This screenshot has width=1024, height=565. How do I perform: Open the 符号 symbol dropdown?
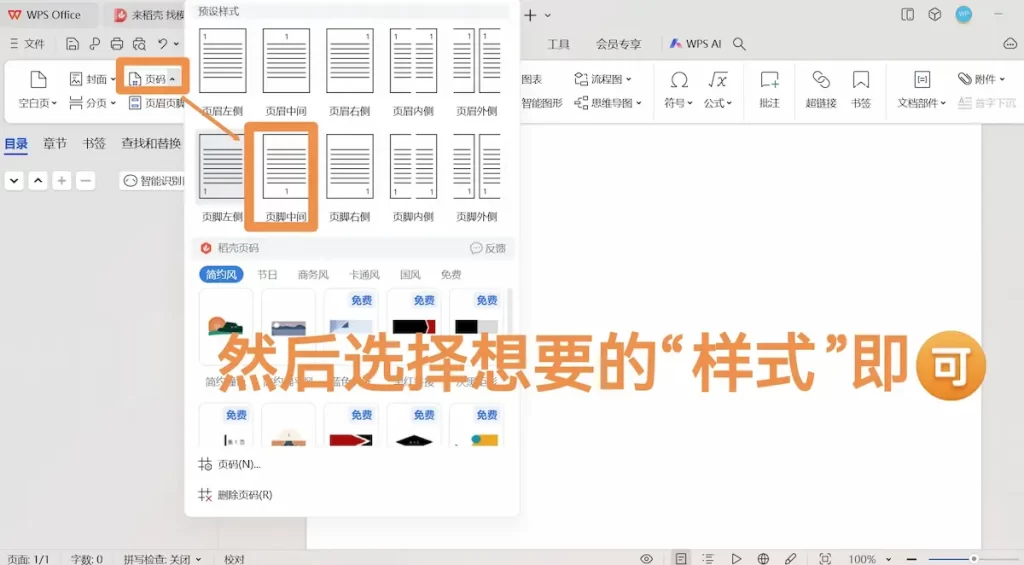coord(679,89)
